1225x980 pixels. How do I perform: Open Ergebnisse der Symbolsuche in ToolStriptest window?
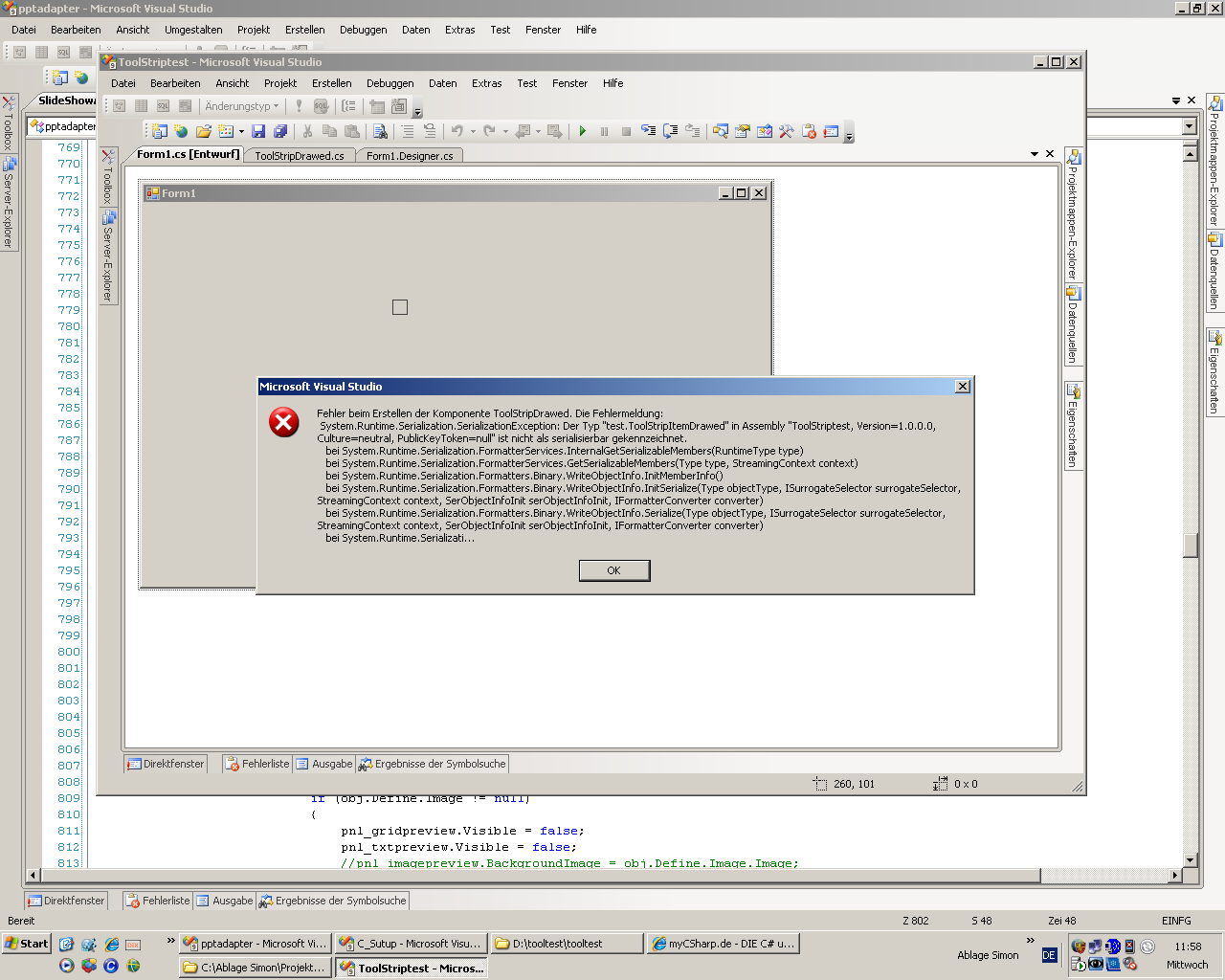click(432, 764)
